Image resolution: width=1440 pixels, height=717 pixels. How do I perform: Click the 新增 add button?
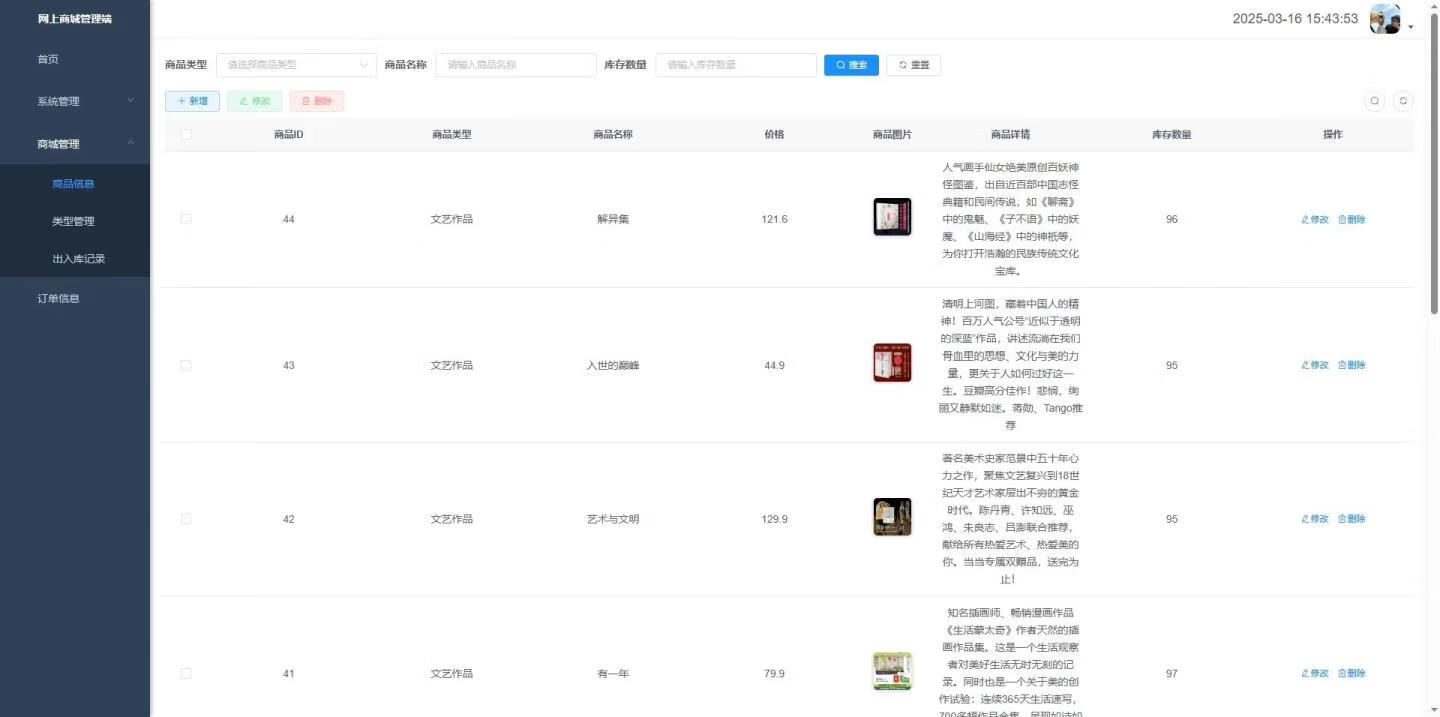point(192,101)
